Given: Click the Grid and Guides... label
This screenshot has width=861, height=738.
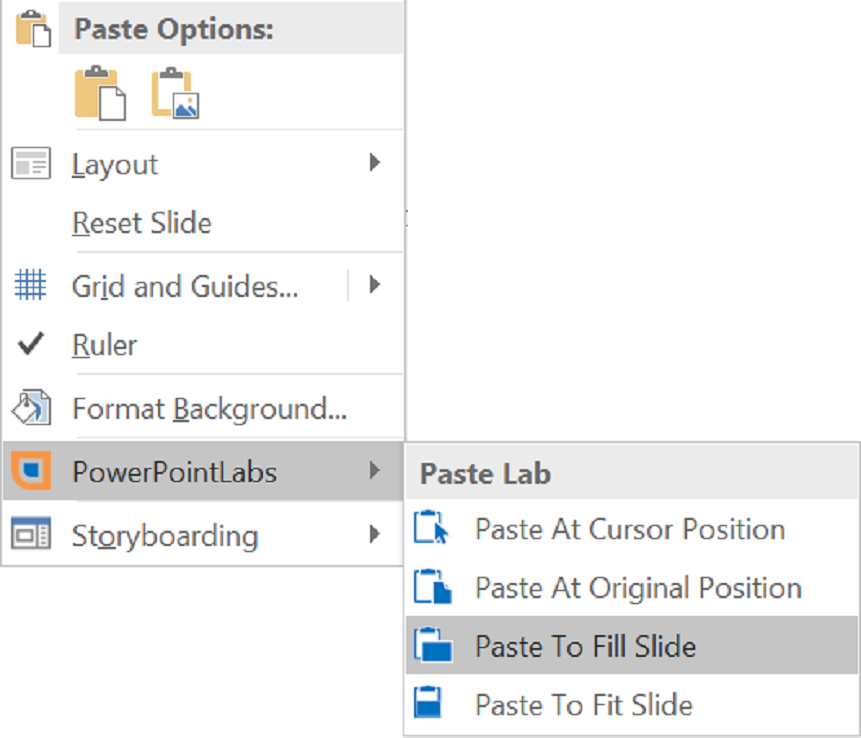Looking at the screenshot, I should pos(185,288).
